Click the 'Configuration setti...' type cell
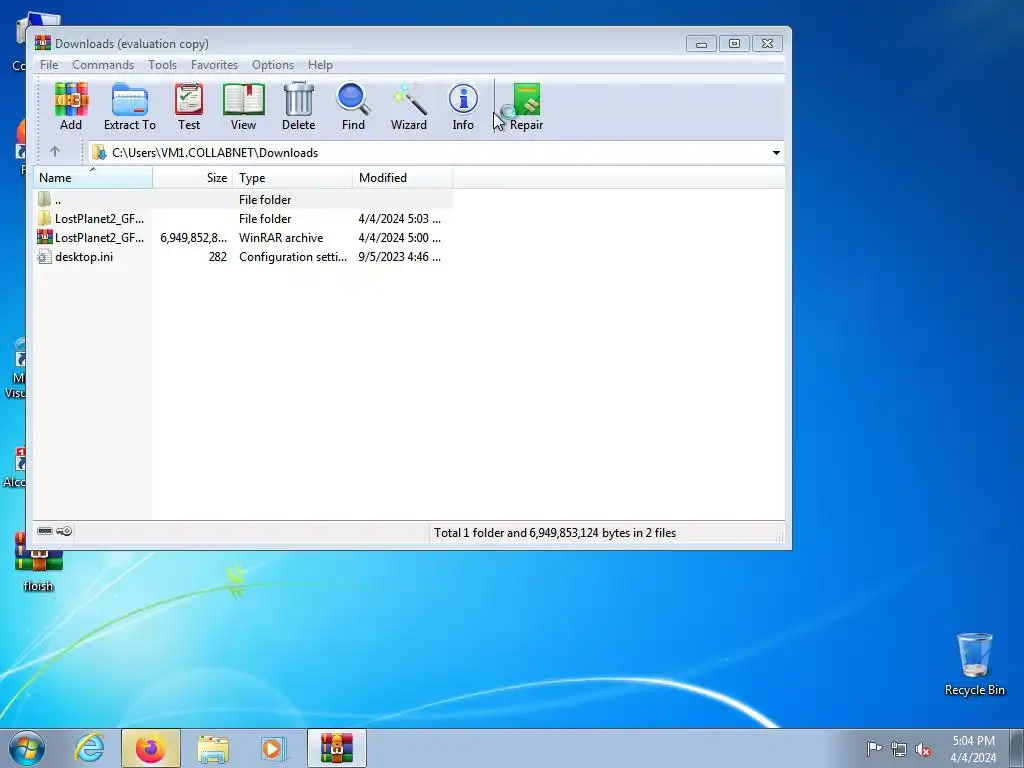The height and width of the screenshot is (768, 1024). (293, 257)
